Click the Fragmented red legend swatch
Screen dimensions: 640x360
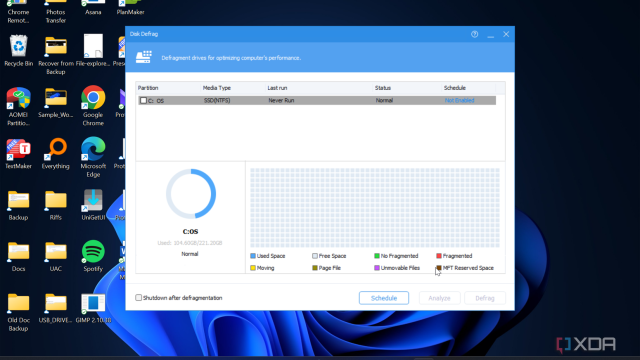[x=439, y=256]
